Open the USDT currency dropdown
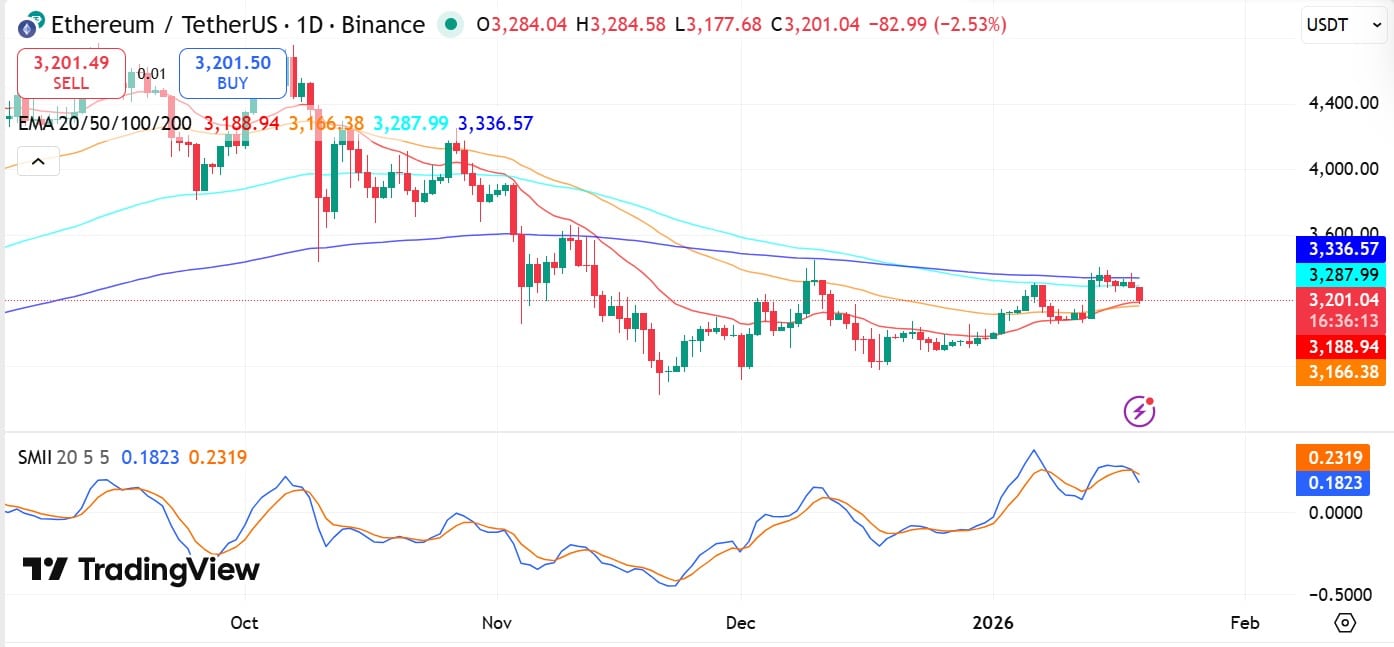 1341,22
